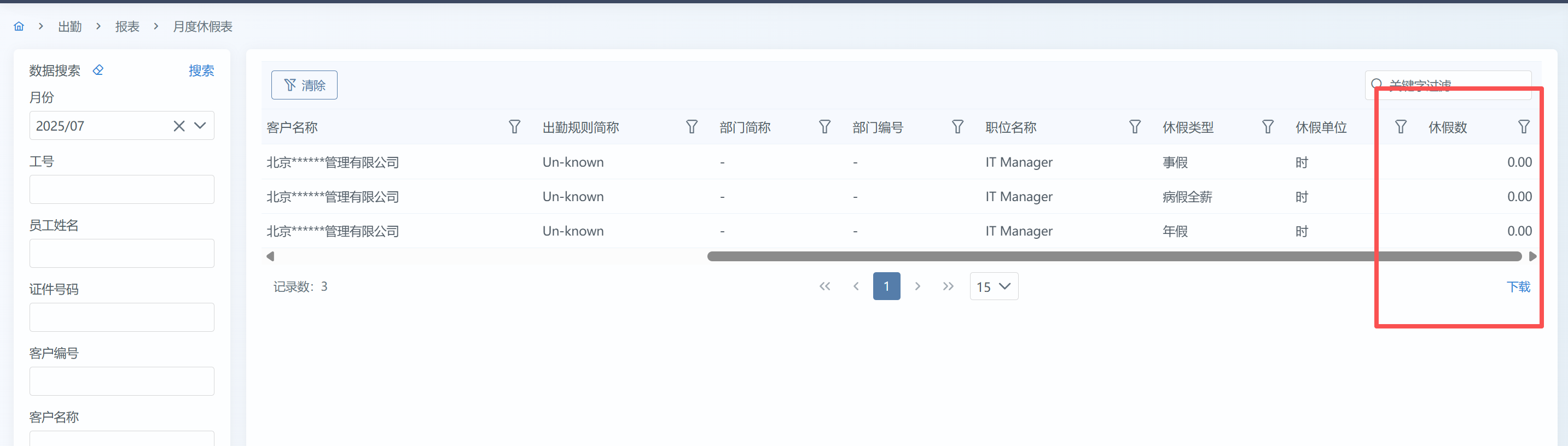The image size is (1568, 446).
Task: Open filter for 职位名称 column
Action: 1135,127
